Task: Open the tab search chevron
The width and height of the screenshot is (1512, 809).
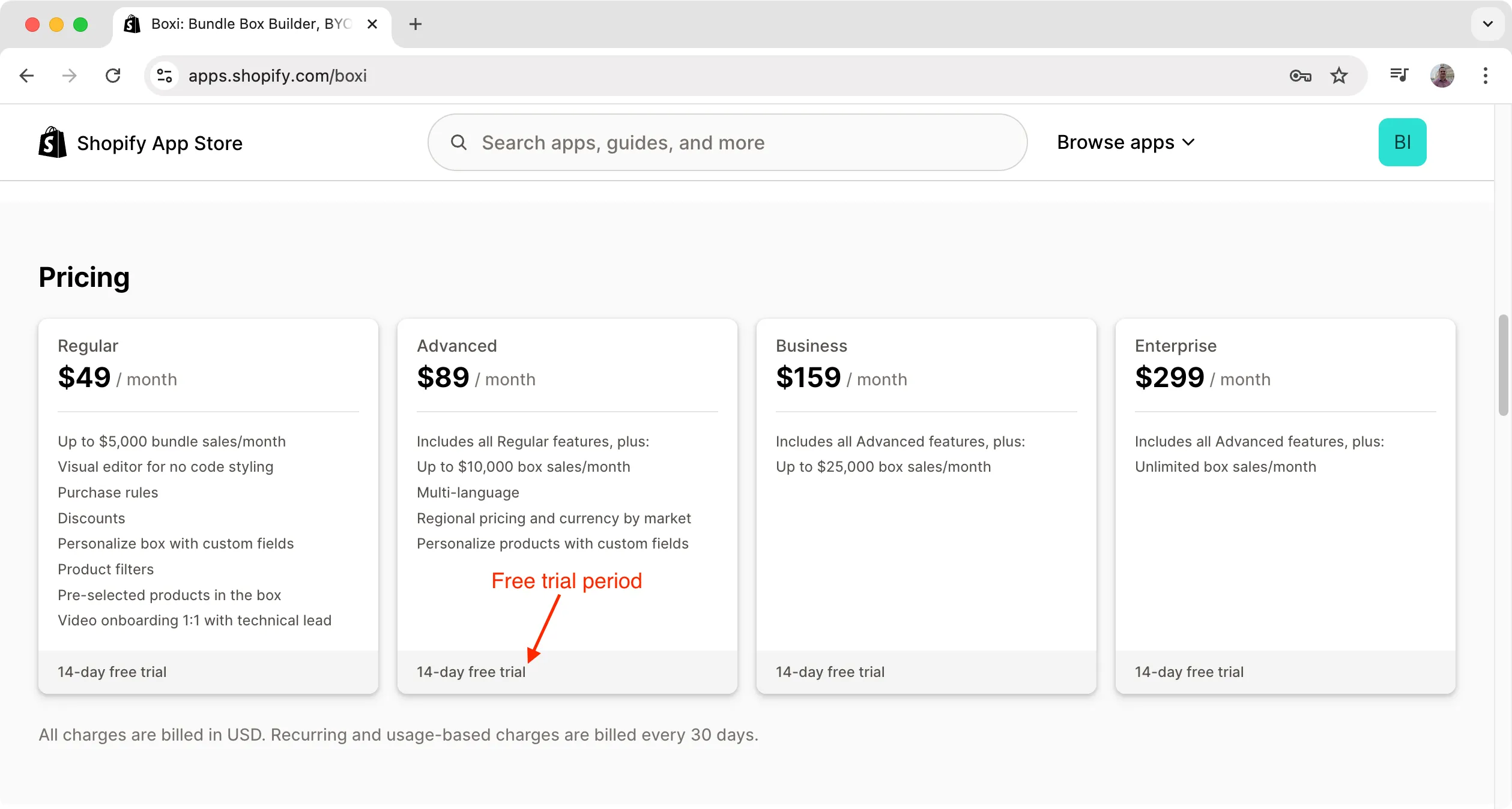Action: pyautogui.click(x=1487, y=24)
